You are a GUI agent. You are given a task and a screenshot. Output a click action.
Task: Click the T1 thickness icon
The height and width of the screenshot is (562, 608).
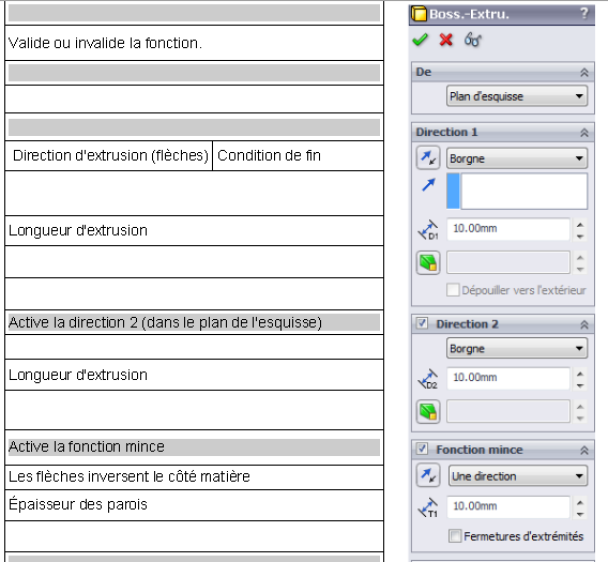[x=428, y=508]
